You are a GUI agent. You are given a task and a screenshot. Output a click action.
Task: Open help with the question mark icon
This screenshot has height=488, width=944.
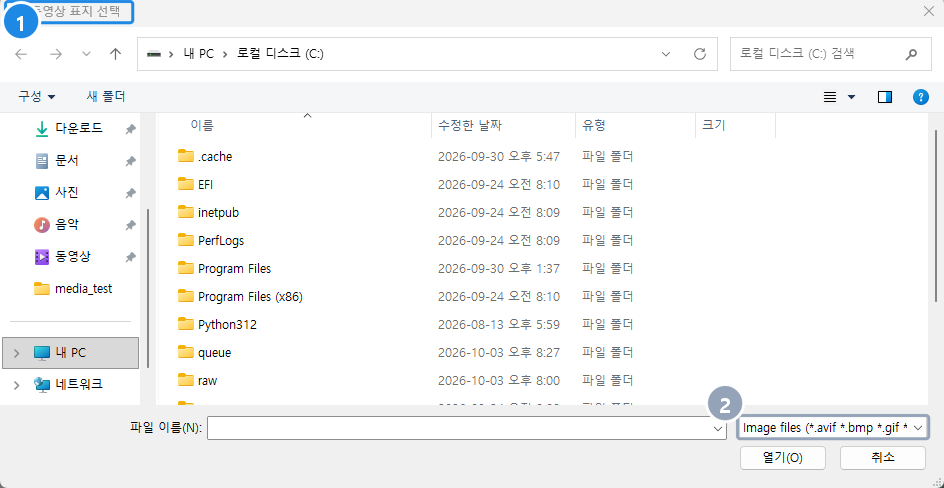coord(921,97)
